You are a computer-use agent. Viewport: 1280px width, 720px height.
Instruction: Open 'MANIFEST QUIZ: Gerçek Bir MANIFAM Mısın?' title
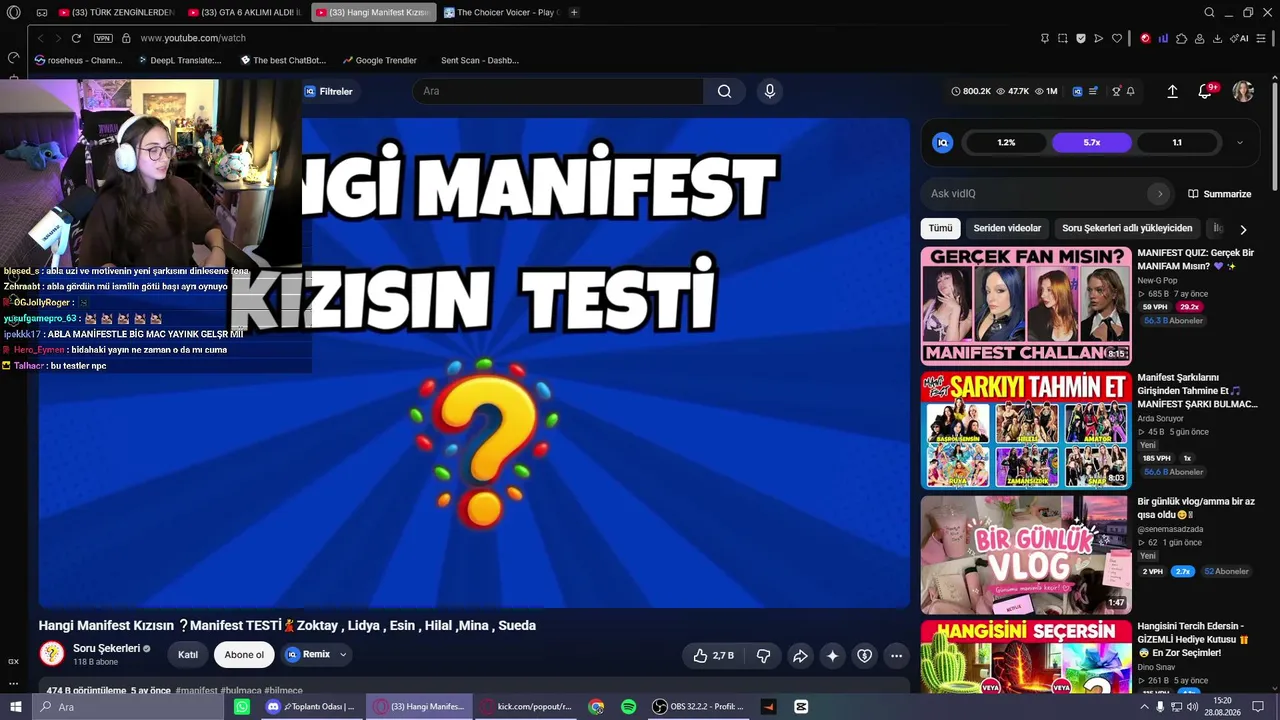[1196, 260]
